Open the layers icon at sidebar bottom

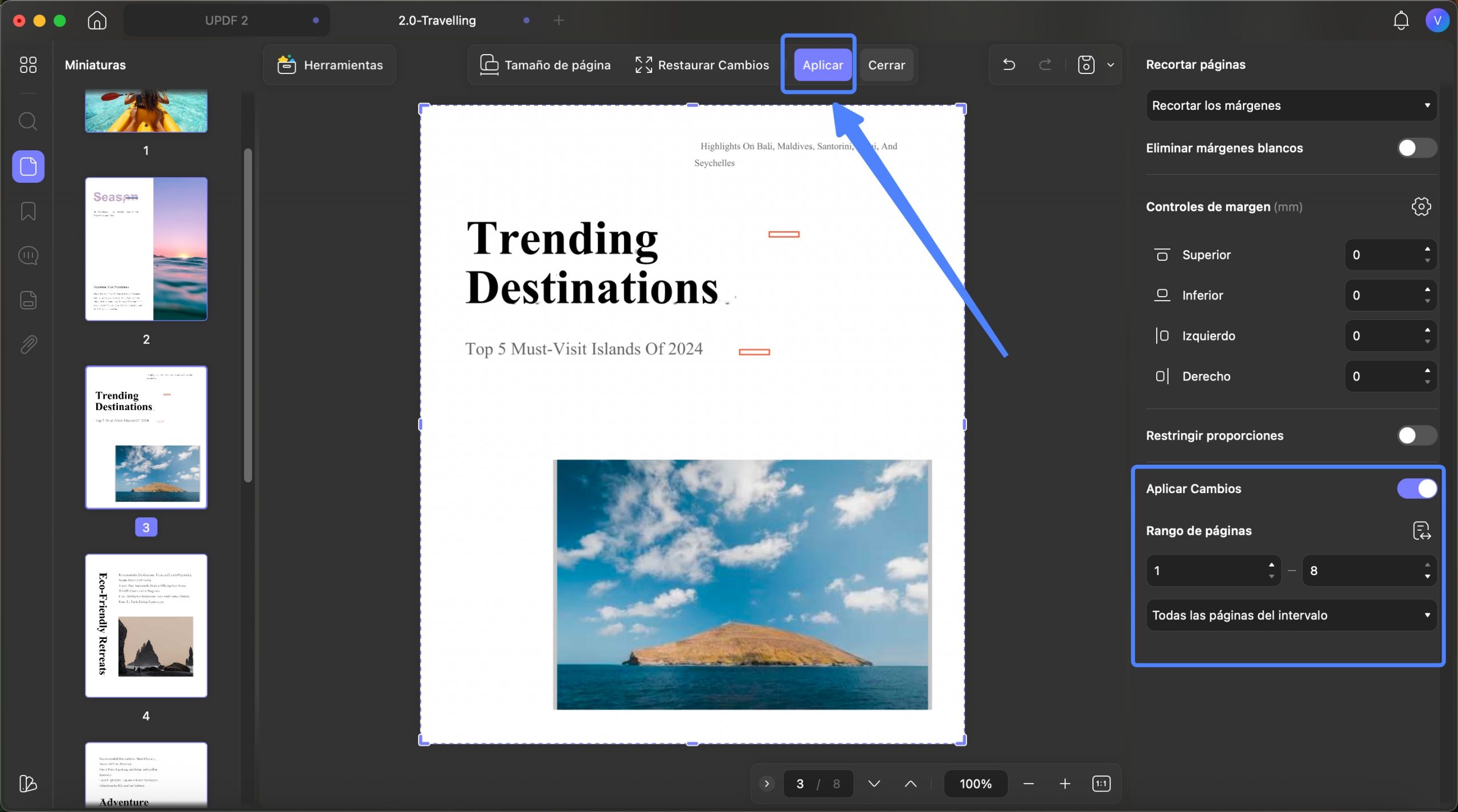tap(28, 784)
